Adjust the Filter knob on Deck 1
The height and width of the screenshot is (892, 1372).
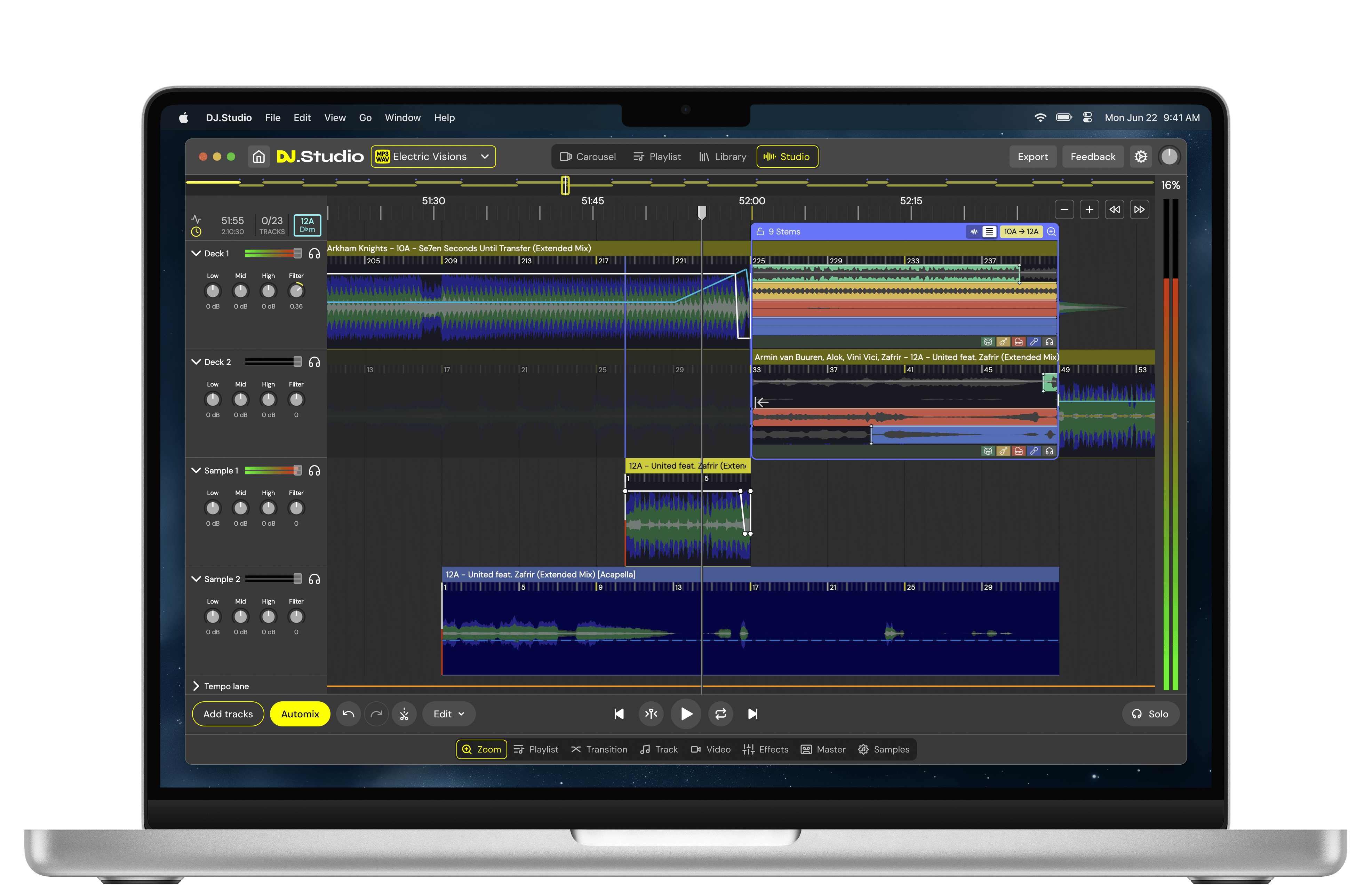(x=296, y=292)
